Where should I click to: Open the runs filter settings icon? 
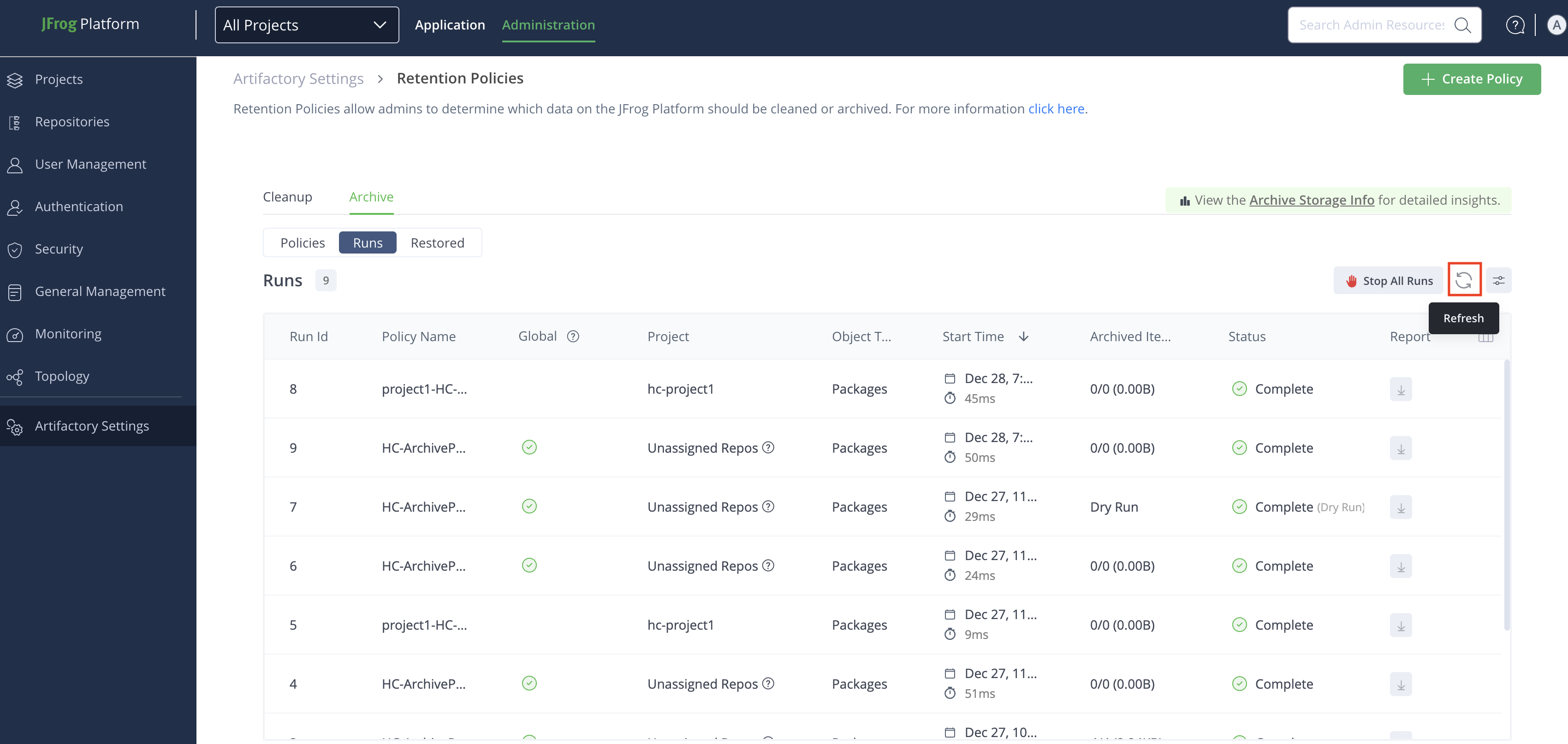point(1499,280)
